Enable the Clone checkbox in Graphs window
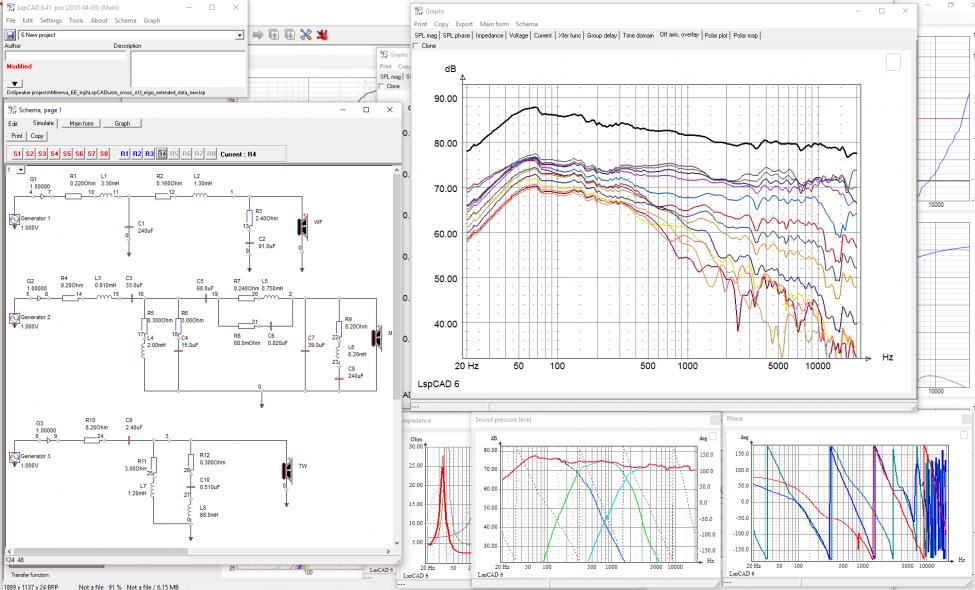The image size is (975, 590). (x=416, y=46)
